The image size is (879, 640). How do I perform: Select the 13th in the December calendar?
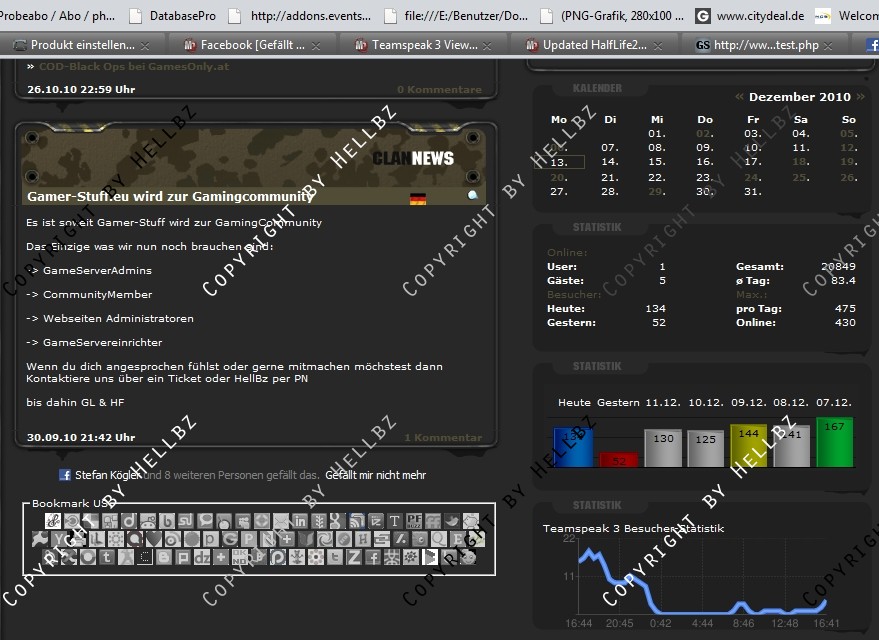point(560,162)
